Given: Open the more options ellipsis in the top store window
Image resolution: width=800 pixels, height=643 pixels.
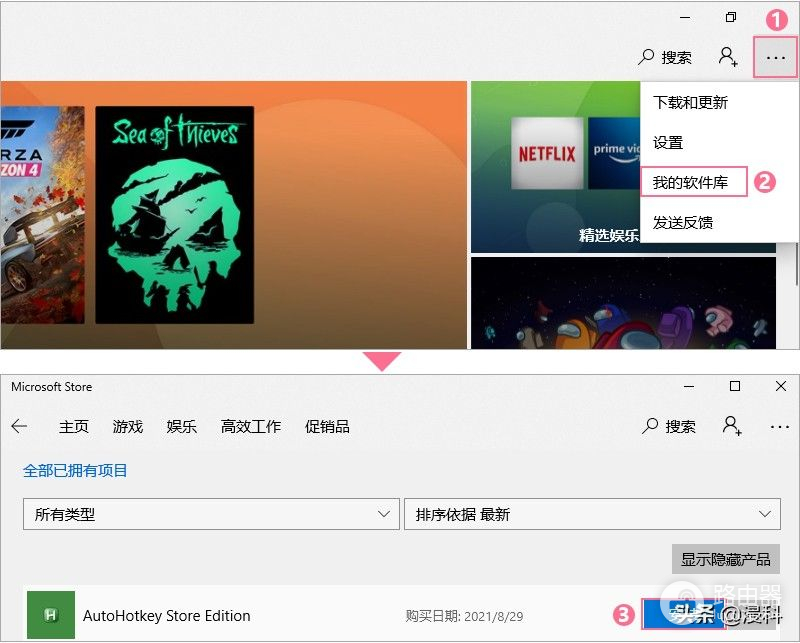Looking at the screenshot, I should tap(776, 57).
